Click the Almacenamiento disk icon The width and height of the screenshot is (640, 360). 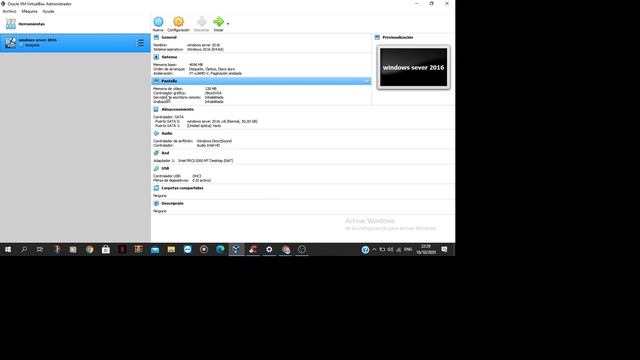156,109
